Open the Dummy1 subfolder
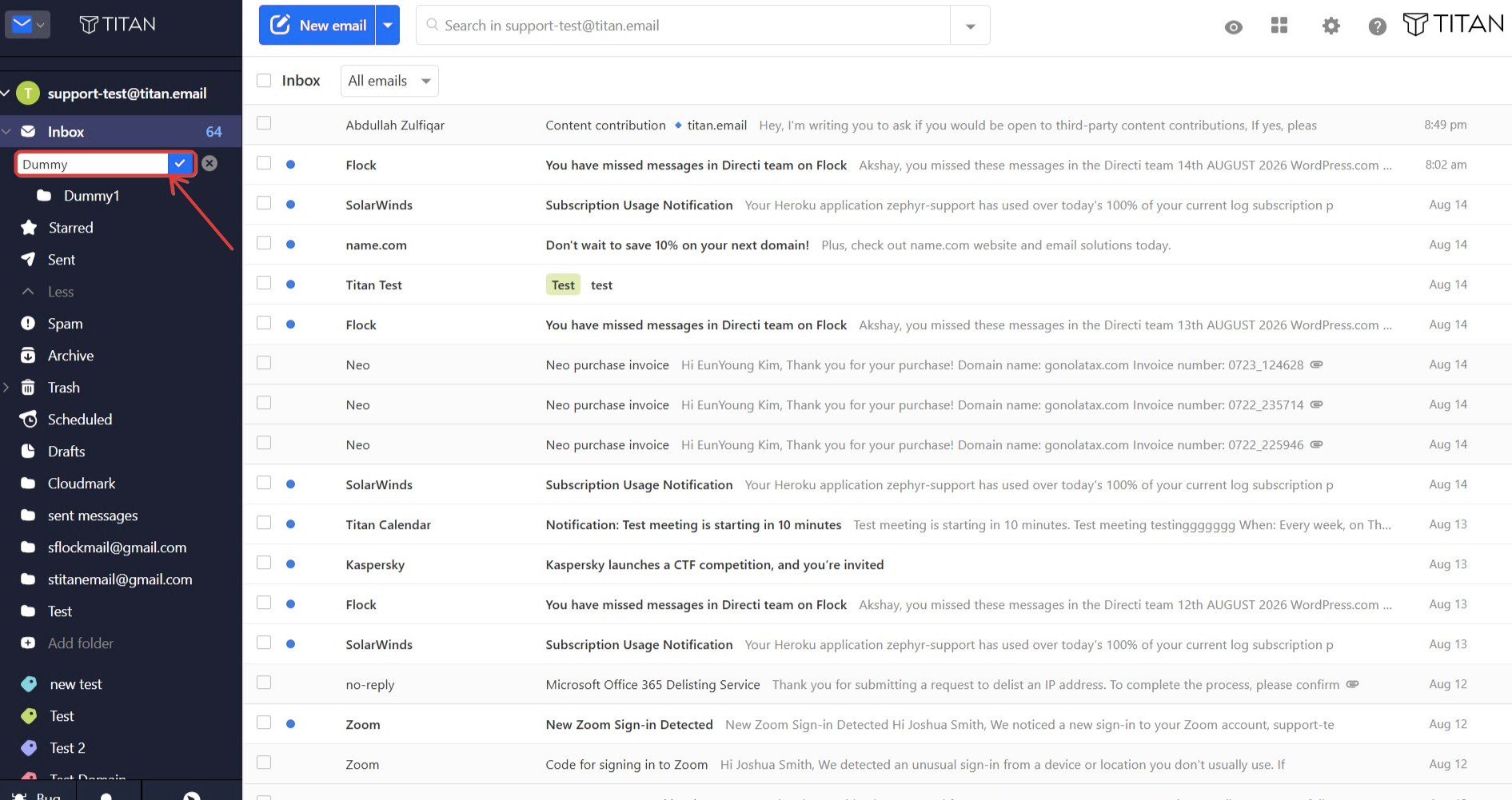The width and height of the screenshot is (1512, 800). [x=91, y=196]
